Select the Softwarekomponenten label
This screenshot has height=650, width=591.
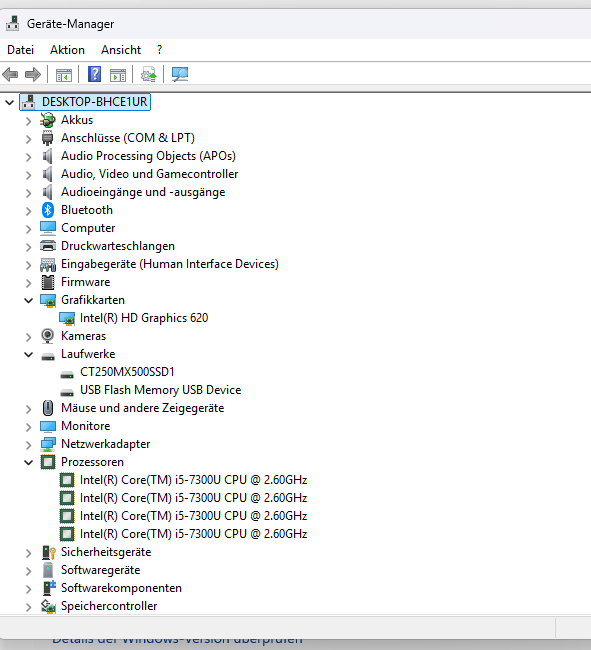click(x=121, y=588)
